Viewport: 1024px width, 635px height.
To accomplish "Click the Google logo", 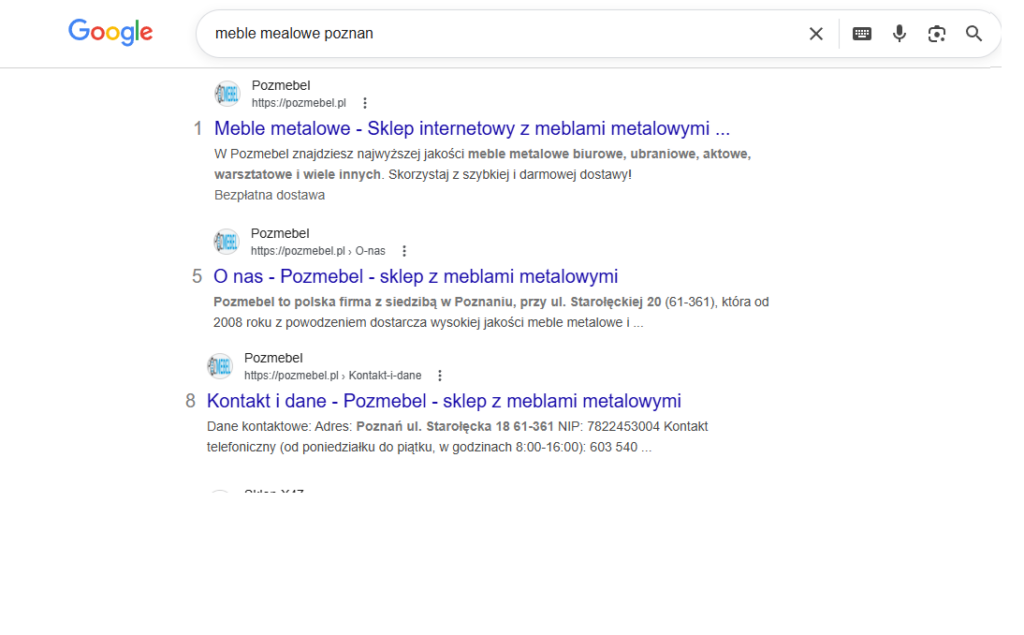I will point(110,32).
